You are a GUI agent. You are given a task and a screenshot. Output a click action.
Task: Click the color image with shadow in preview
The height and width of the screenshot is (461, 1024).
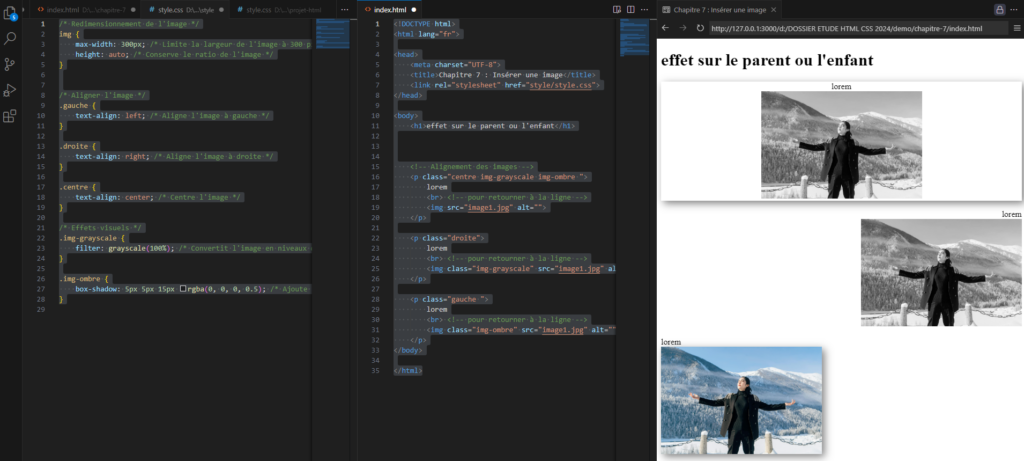click(x=741, y=400)
